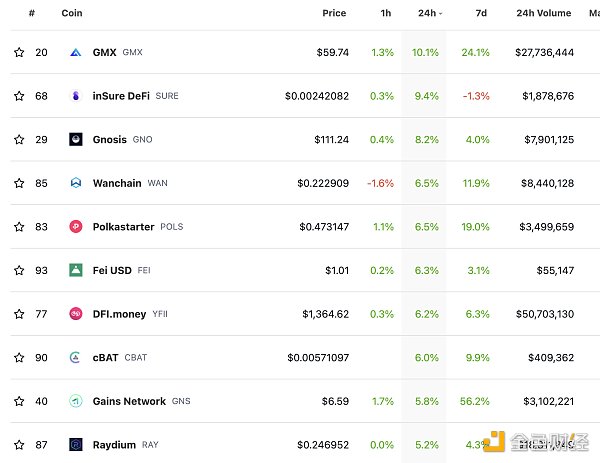
Task: Open the Polkastarter coin page link
Action: click(x=123, y=227)
